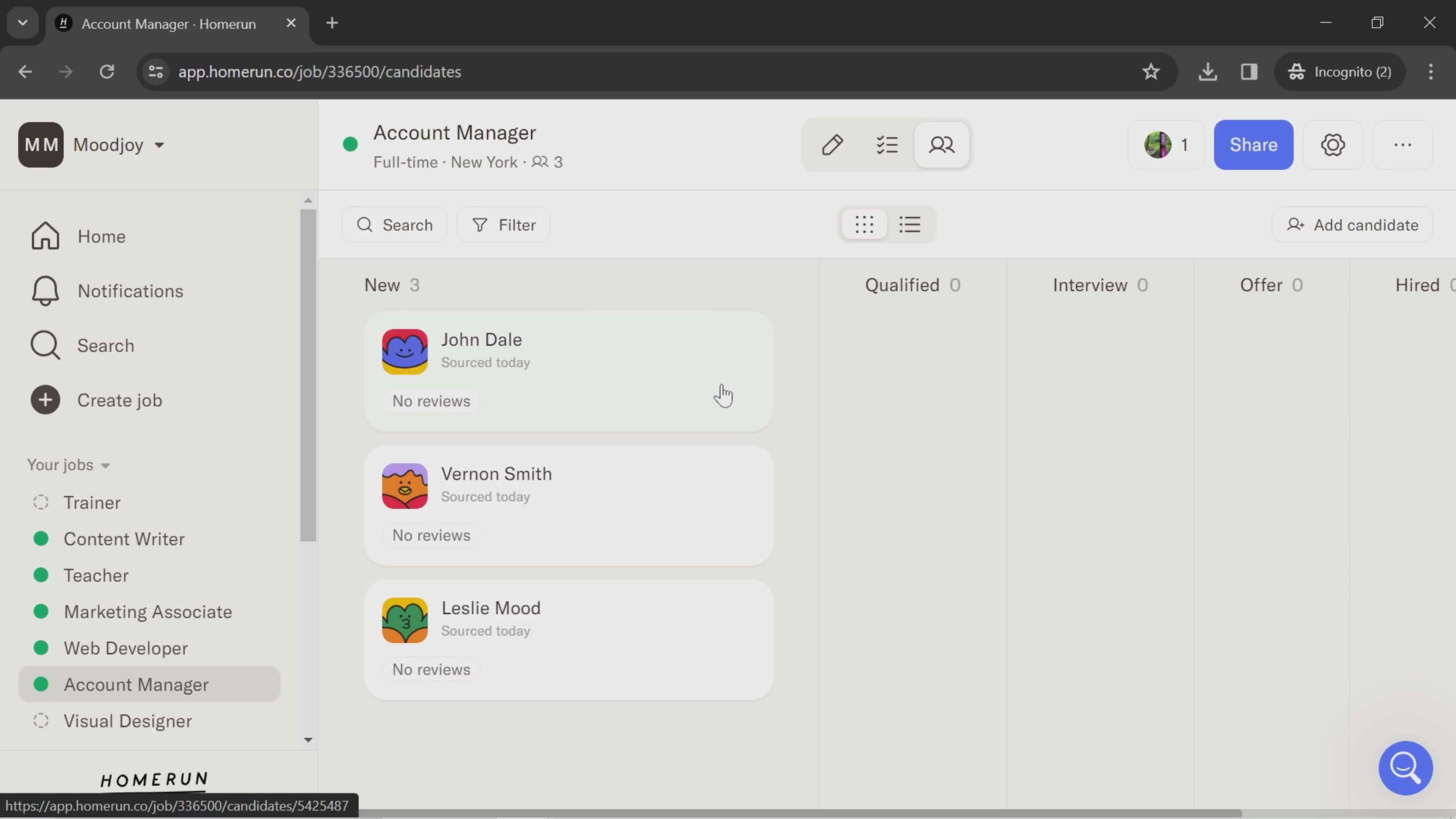Open the Filter options
Image resolution: width=1456 pixels, height=819 pixels.
point(503,224)
